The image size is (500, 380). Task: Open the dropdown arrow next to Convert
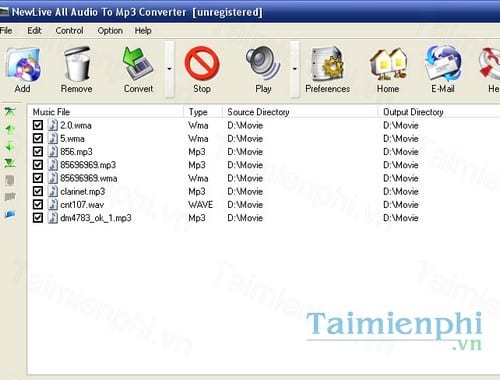pyautogui.click(x=169, y=69)
